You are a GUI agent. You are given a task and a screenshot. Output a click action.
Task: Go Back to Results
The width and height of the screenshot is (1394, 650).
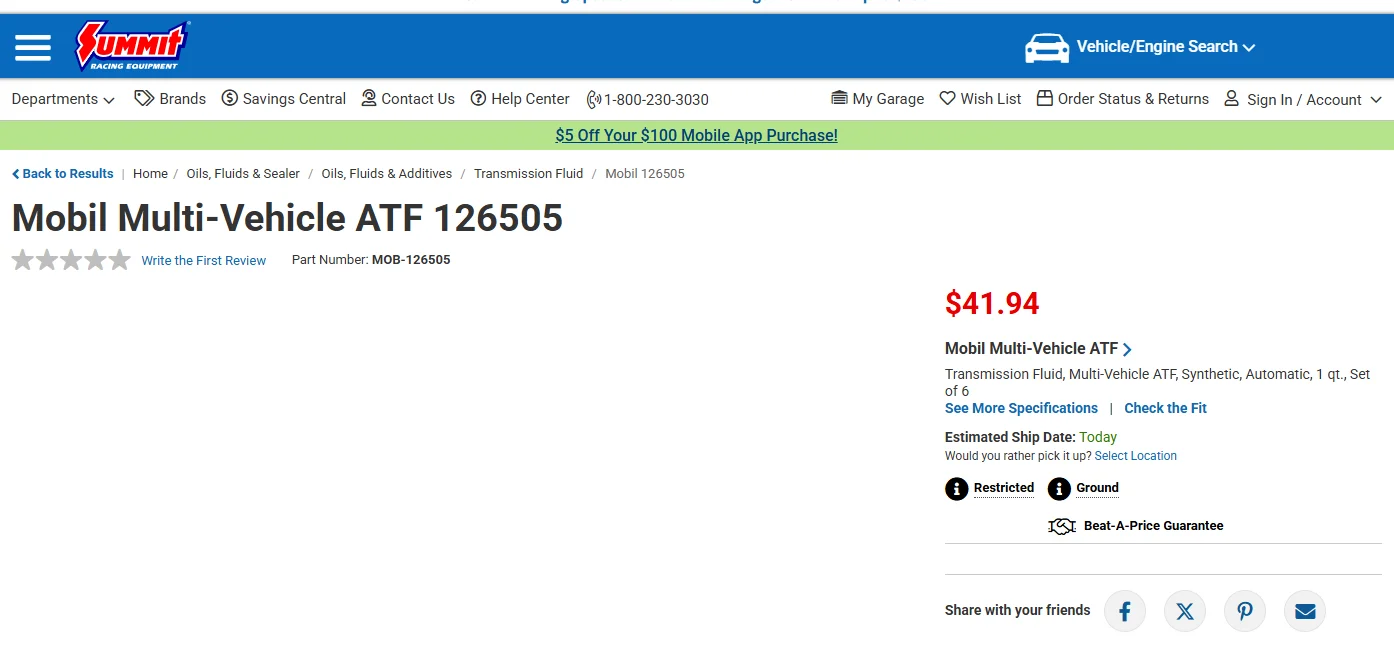click(x=63, y=173)
